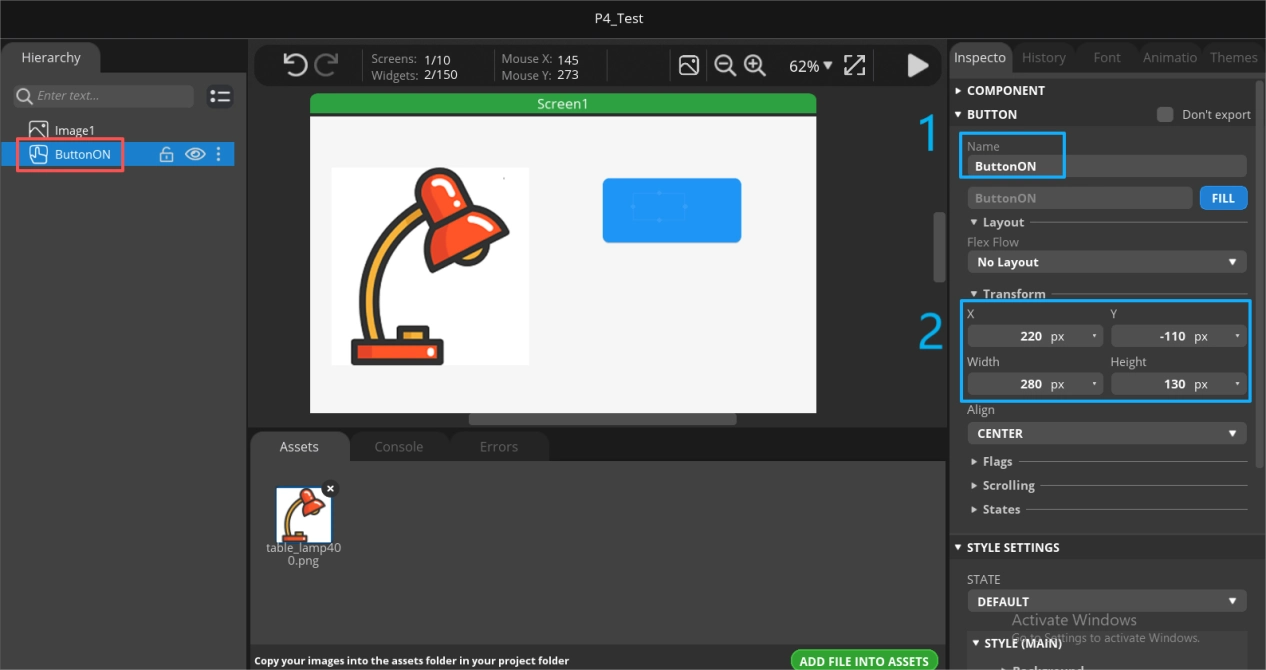This screenshot has height=670, width=1266.
Task: Click ADD FILE INTO ASSETS button
Action: tap(865, 660)
